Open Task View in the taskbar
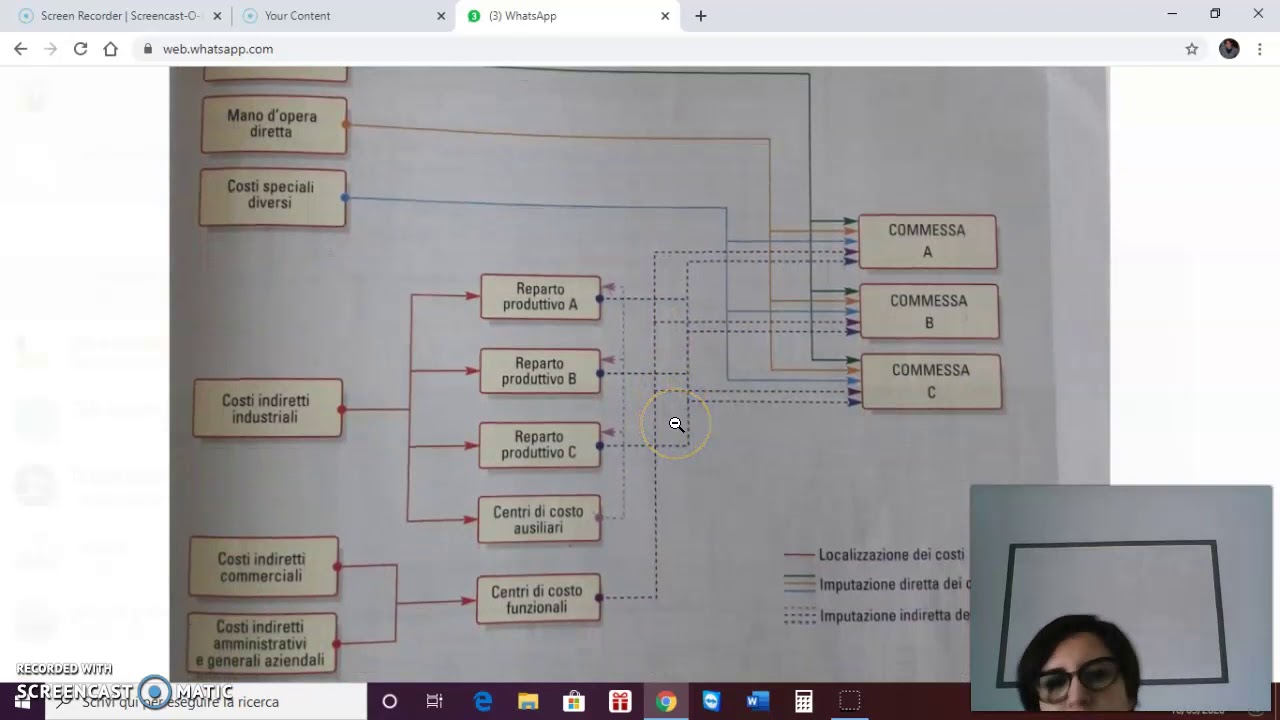Viewport: 1280px width, 720px height. pyautogui.click(x=434, y=702)
